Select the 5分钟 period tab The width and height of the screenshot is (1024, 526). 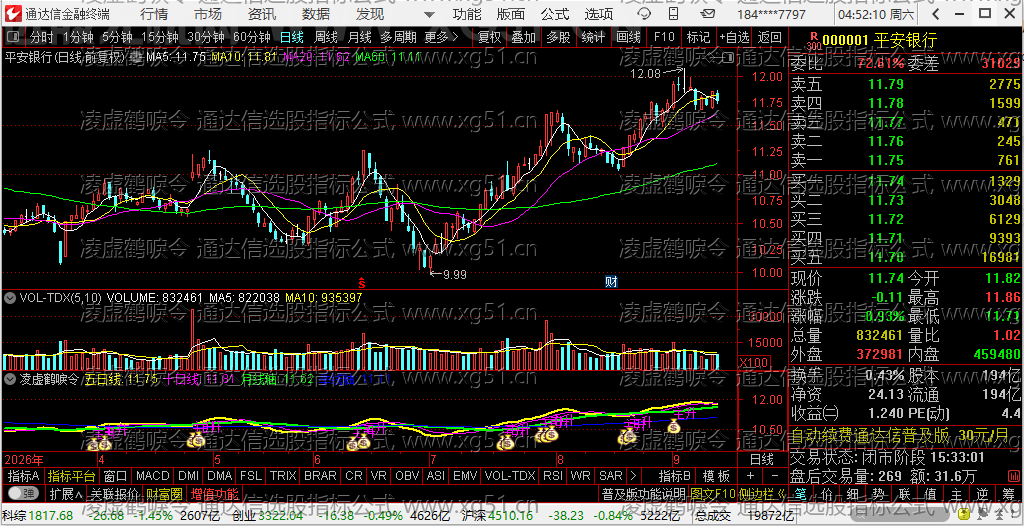118,38
